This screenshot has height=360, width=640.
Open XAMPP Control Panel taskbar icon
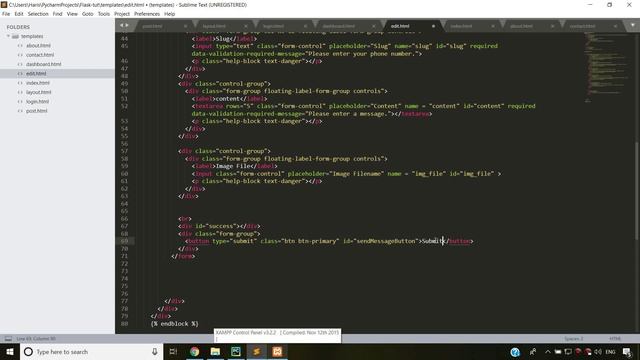(277, 351)
